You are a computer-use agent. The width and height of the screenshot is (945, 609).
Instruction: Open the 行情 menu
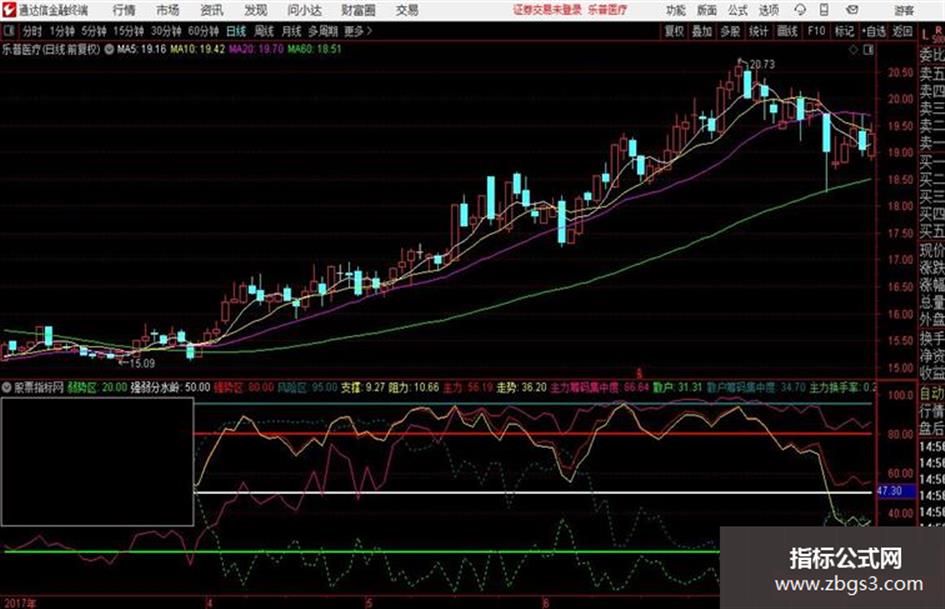[124, 10]
